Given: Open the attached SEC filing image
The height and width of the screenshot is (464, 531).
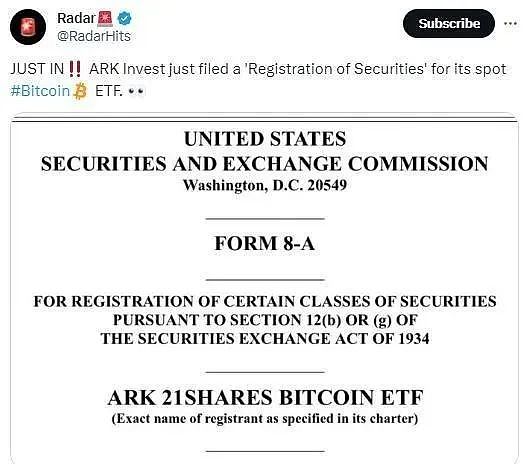Looking at the screenshot, I should (x=264, y=288).
